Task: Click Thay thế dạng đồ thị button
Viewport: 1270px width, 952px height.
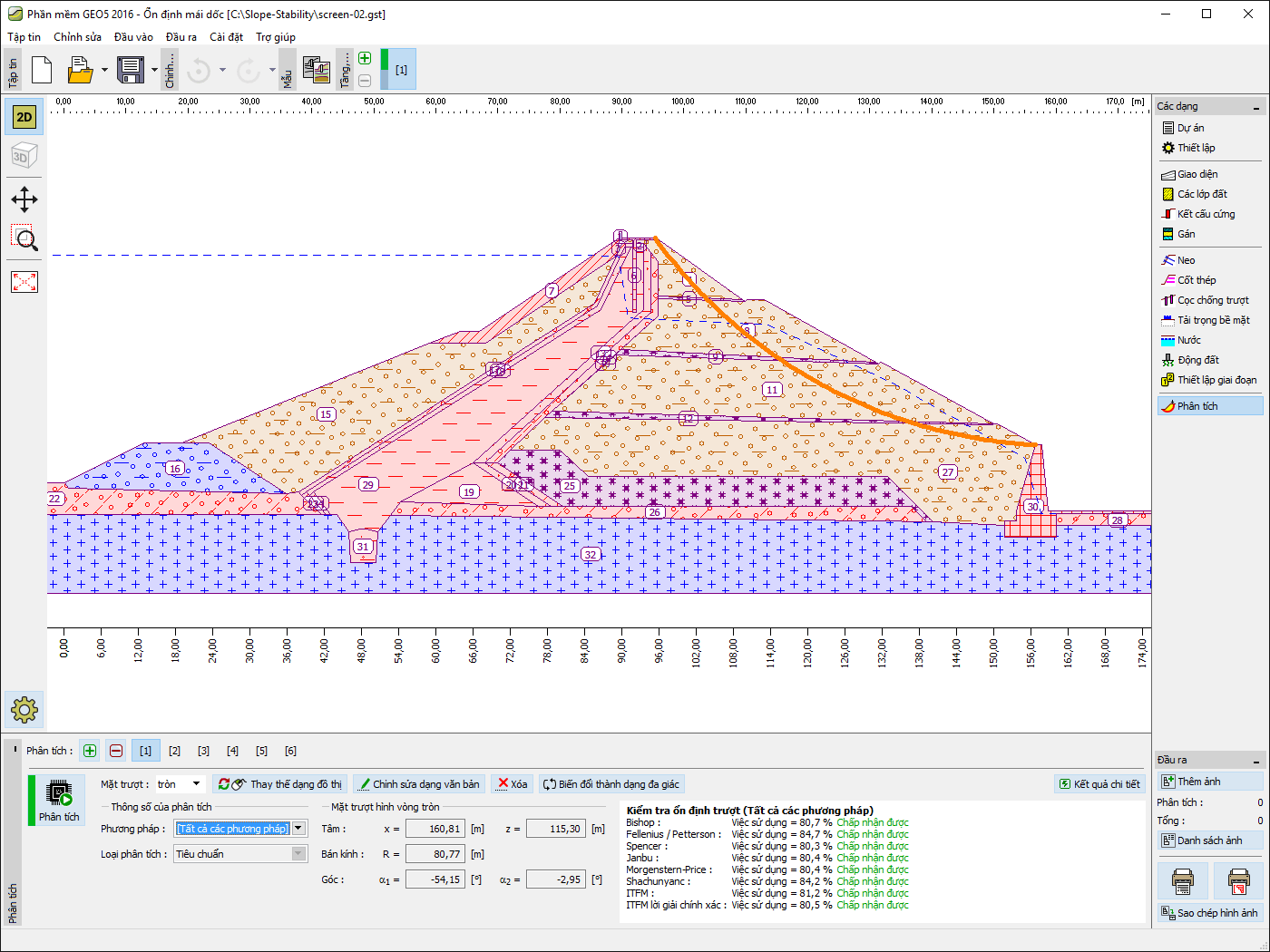Action: (x=280, y=784)
